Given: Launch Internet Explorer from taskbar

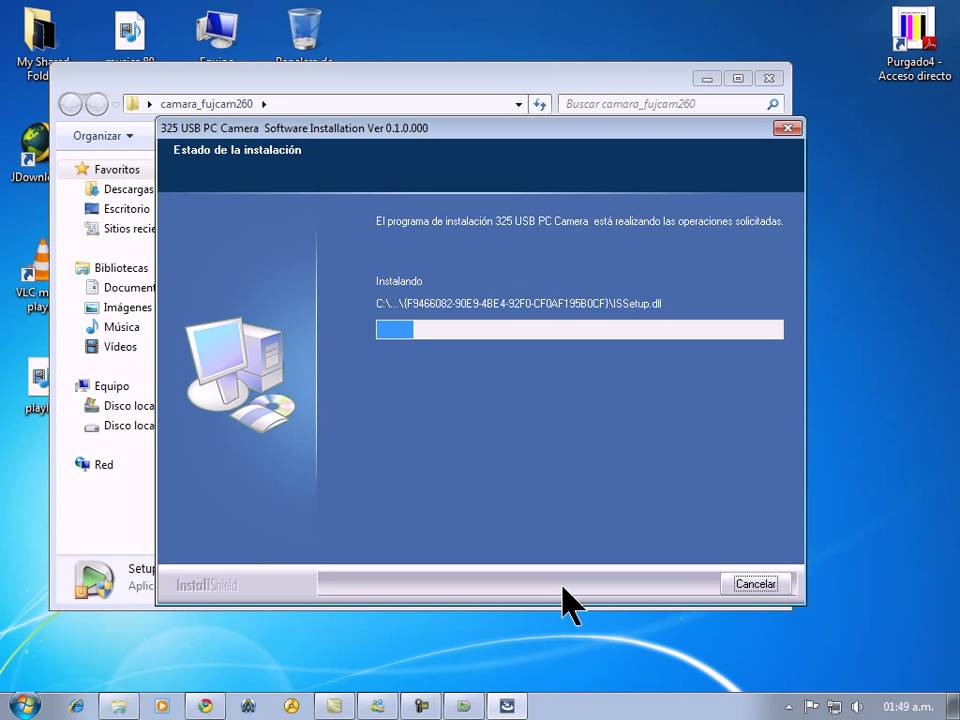Looking at the screenshot, I should 77,706.
